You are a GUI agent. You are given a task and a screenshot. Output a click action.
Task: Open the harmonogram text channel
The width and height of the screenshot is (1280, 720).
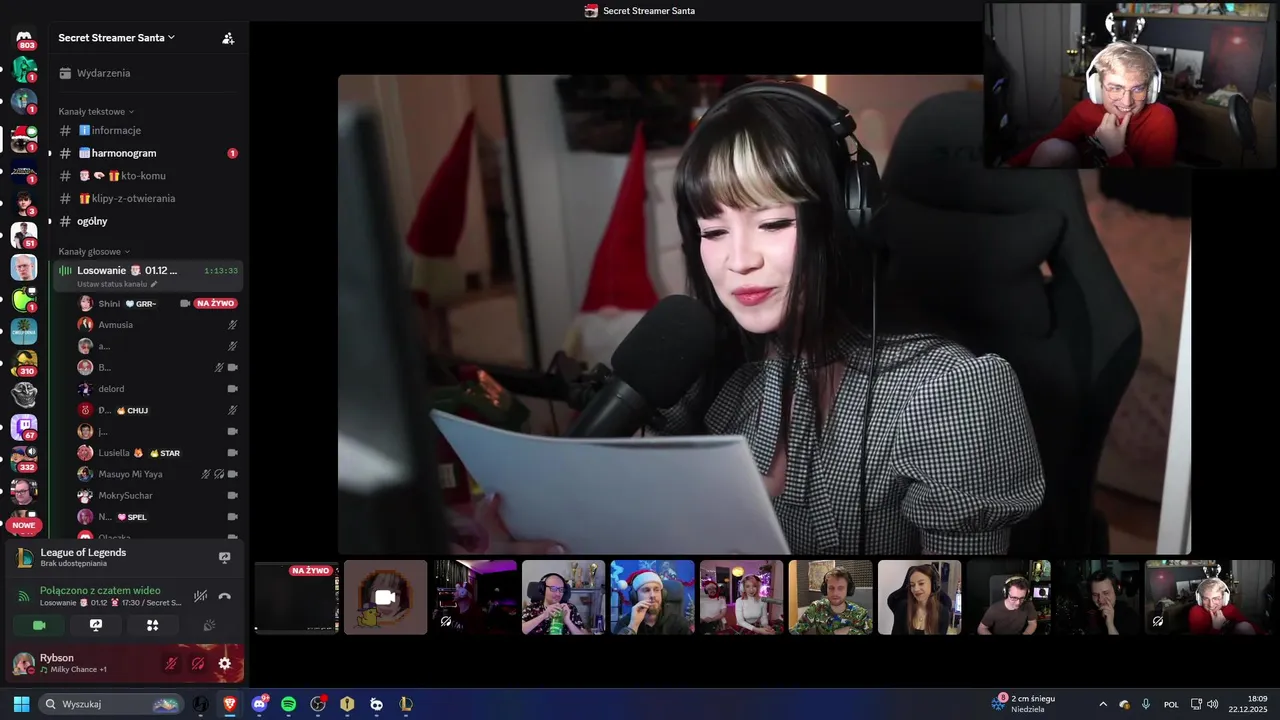[x=146, y=153]
